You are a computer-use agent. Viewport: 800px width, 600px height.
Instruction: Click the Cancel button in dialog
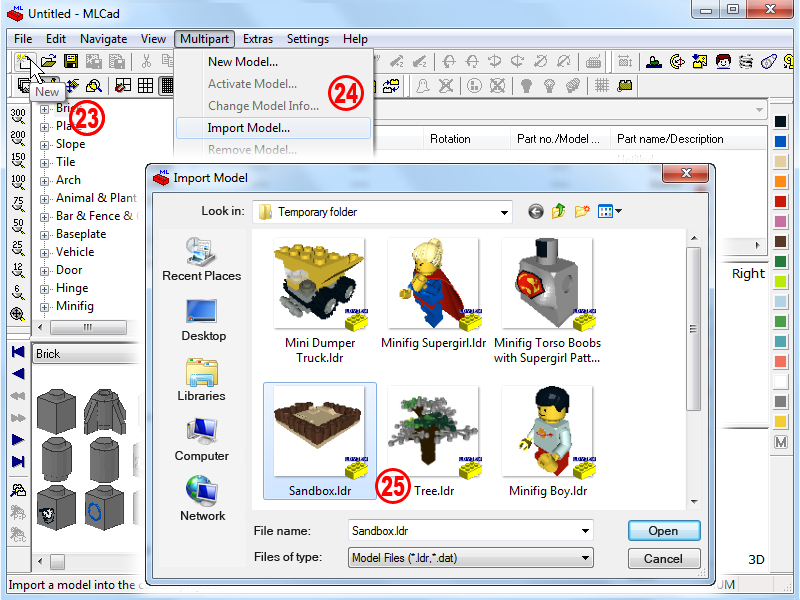click(x=664, y=559)
